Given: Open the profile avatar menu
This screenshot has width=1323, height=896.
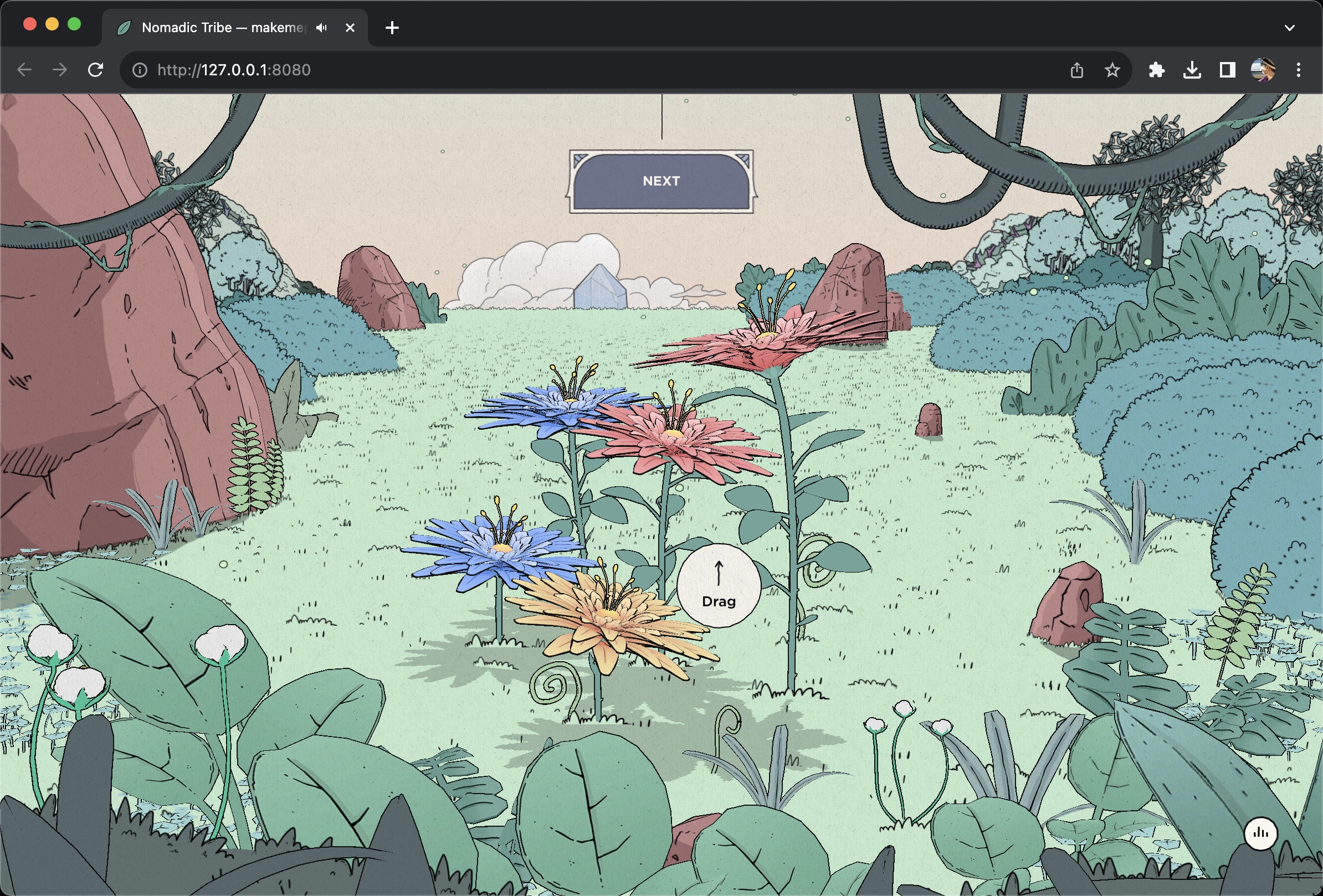Looking at the screenshot, I should pos(1262,70).
